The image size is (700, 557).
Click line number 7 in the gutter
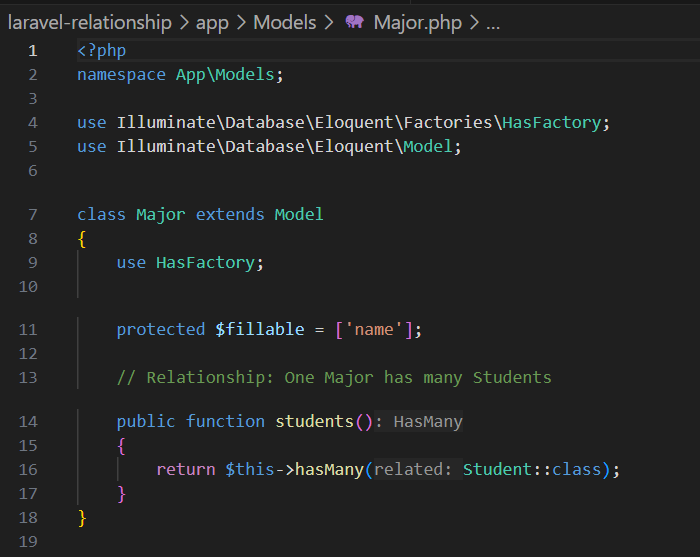[x=33, y=214]
